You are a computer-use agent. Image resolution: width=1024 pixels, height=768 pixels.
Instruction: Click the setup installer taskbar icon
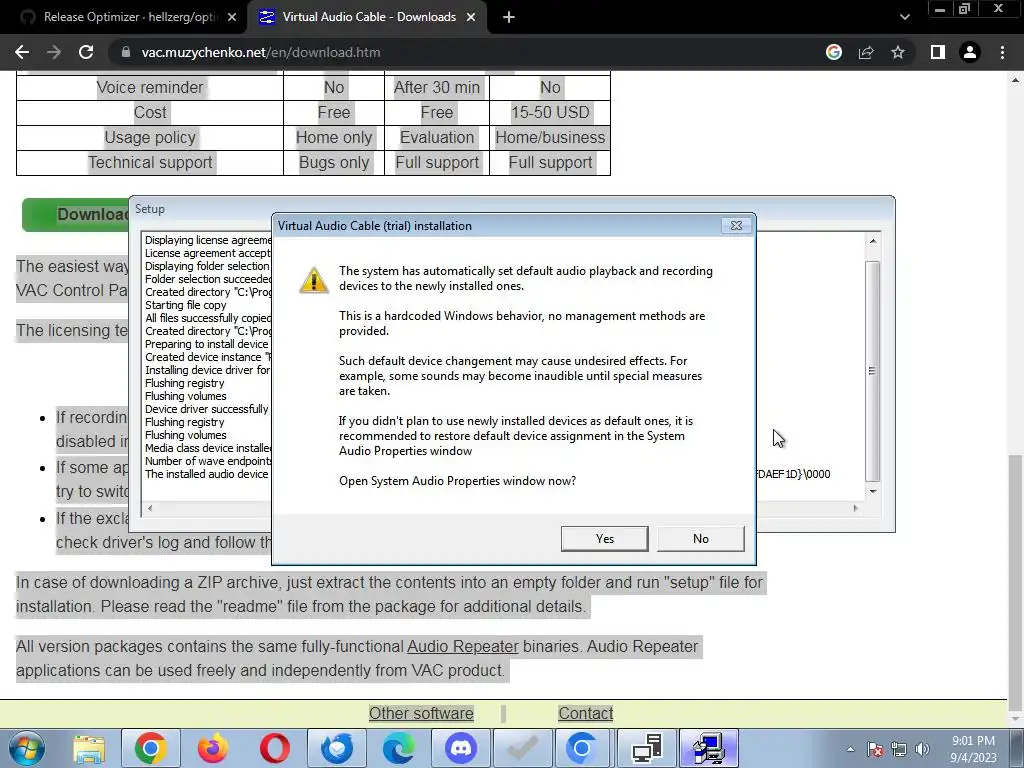pos(709,748)
